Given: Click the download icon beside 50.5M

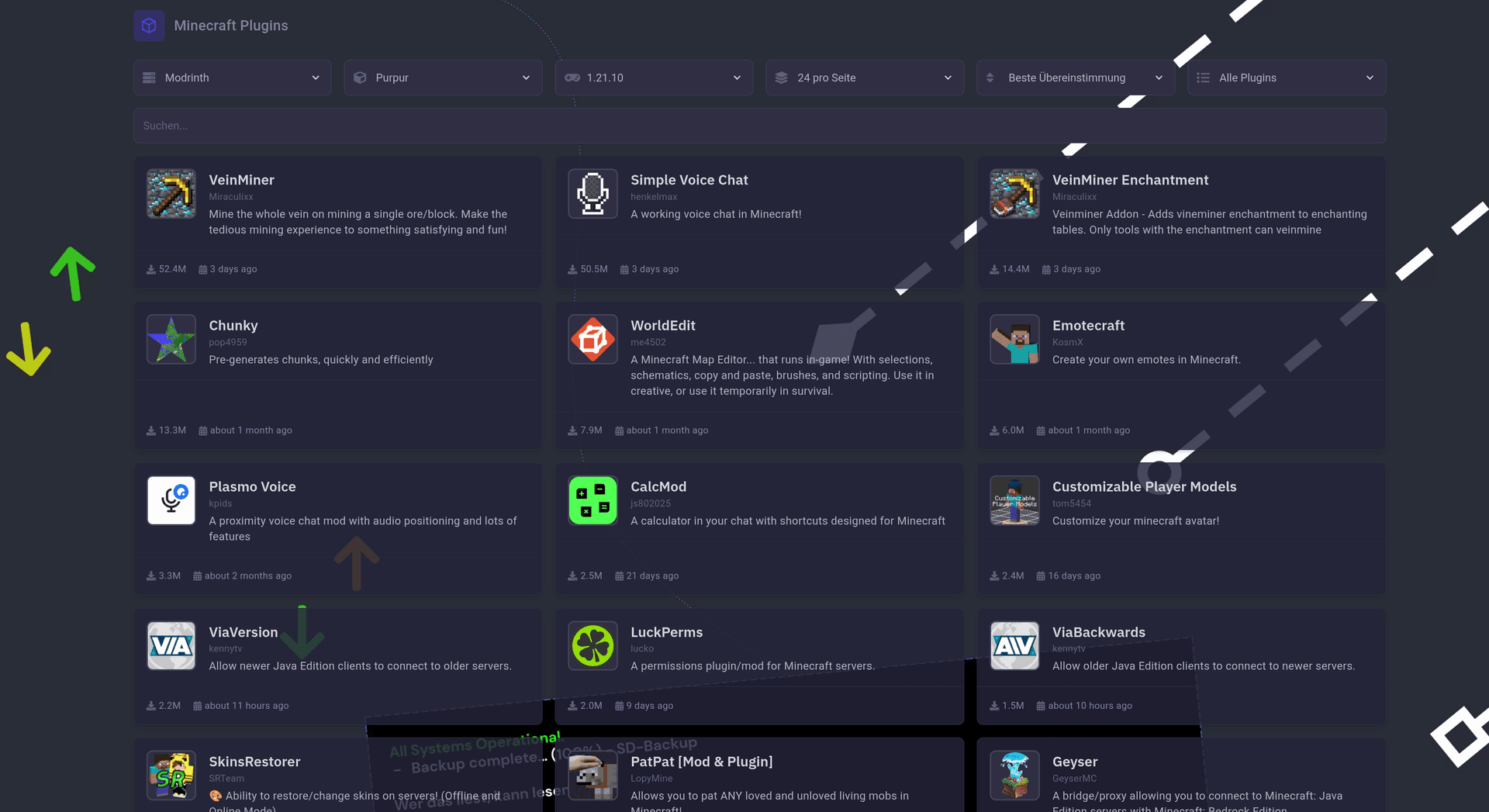Looking at the screenshot, I should pos(572,270).
